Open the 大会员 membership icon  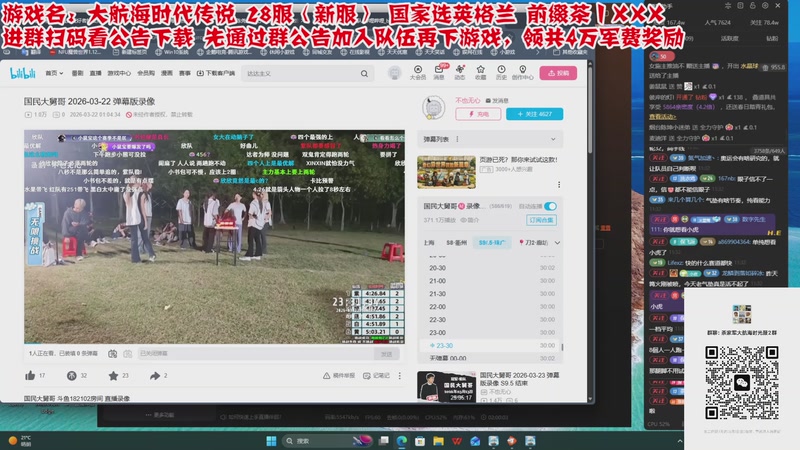pyautogui.click(x=418, y=72)
